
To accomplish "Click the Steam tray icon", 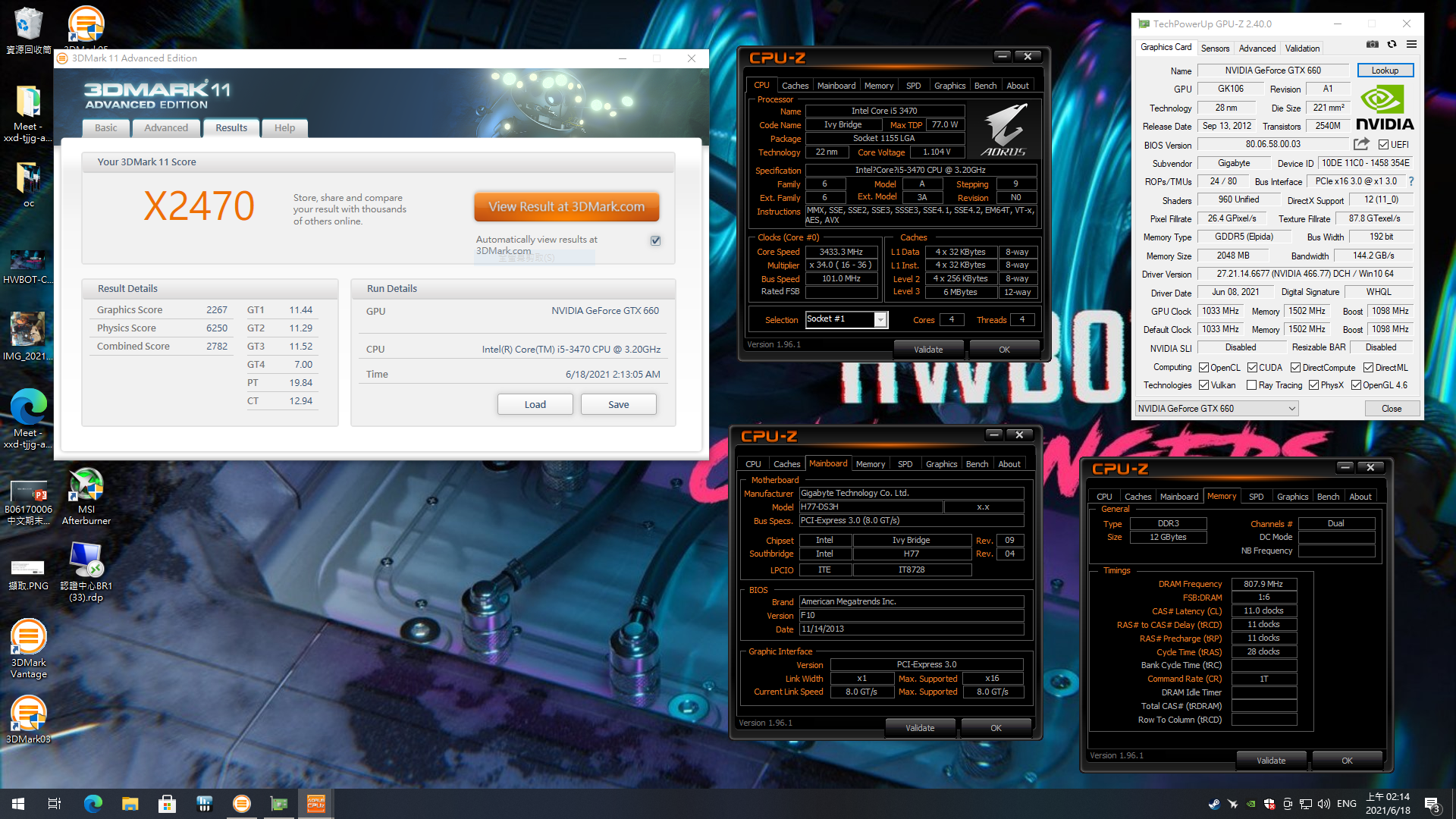I will [x=1213, y=804].
